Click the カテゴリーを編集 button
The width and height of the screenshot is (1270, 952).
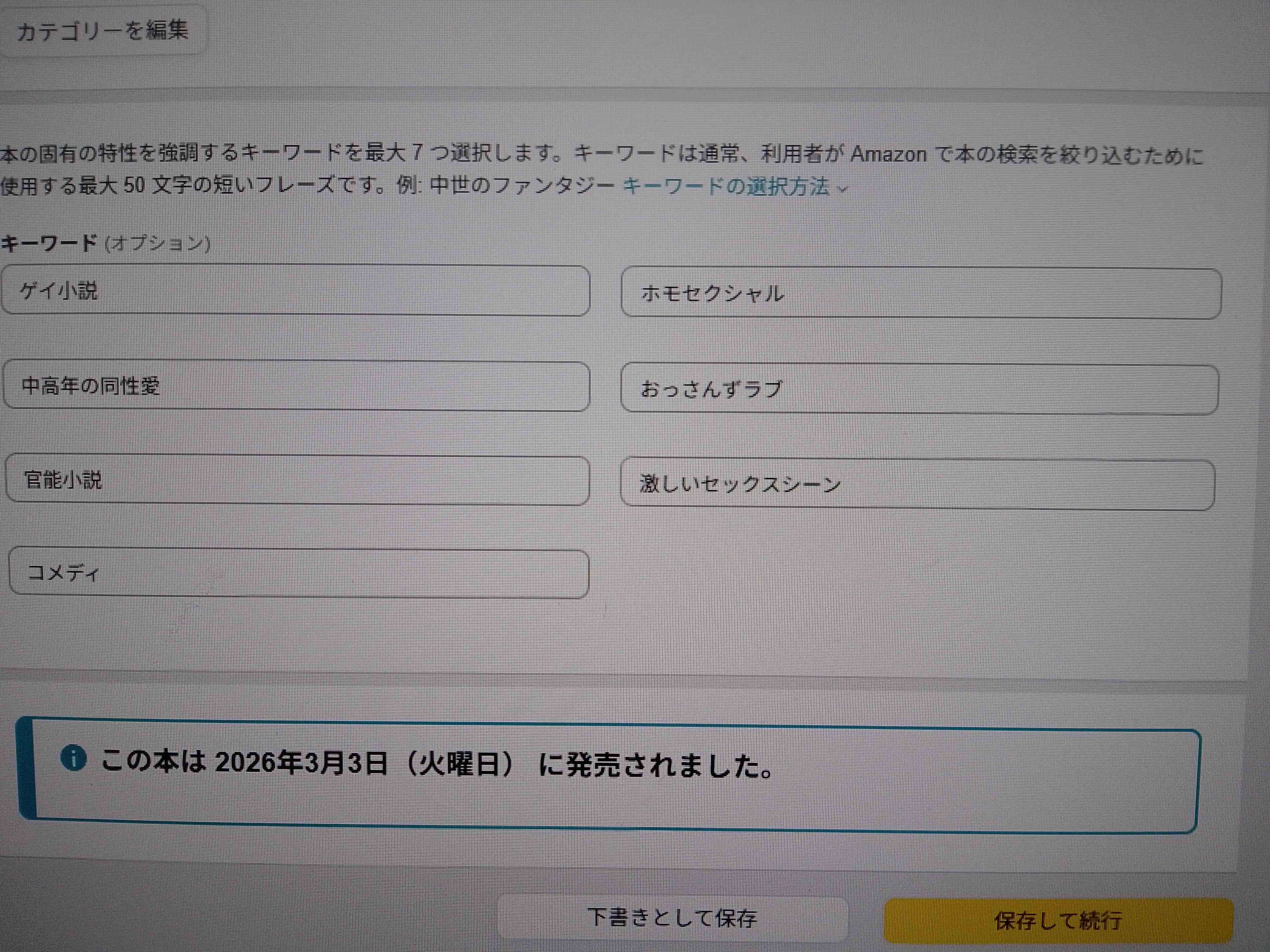(x=102, y=29)
